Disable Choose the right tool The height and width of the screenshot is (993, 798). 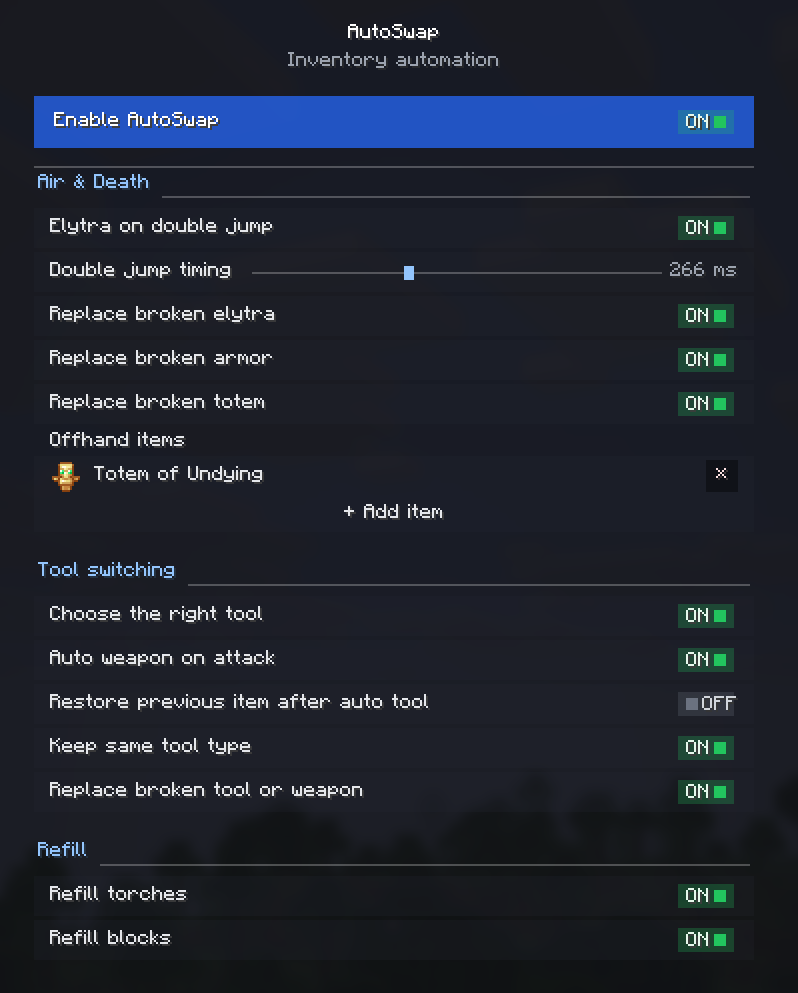coord(706,616)
